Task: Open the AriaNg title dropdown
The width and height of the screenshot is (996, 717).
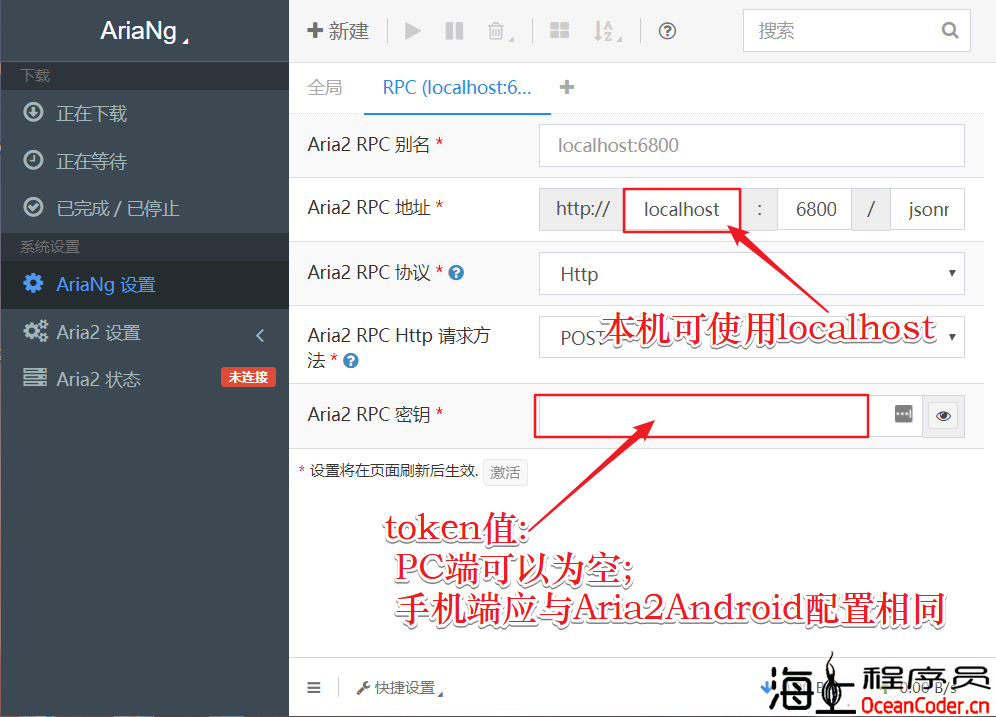Action: (x=144, y=30)
